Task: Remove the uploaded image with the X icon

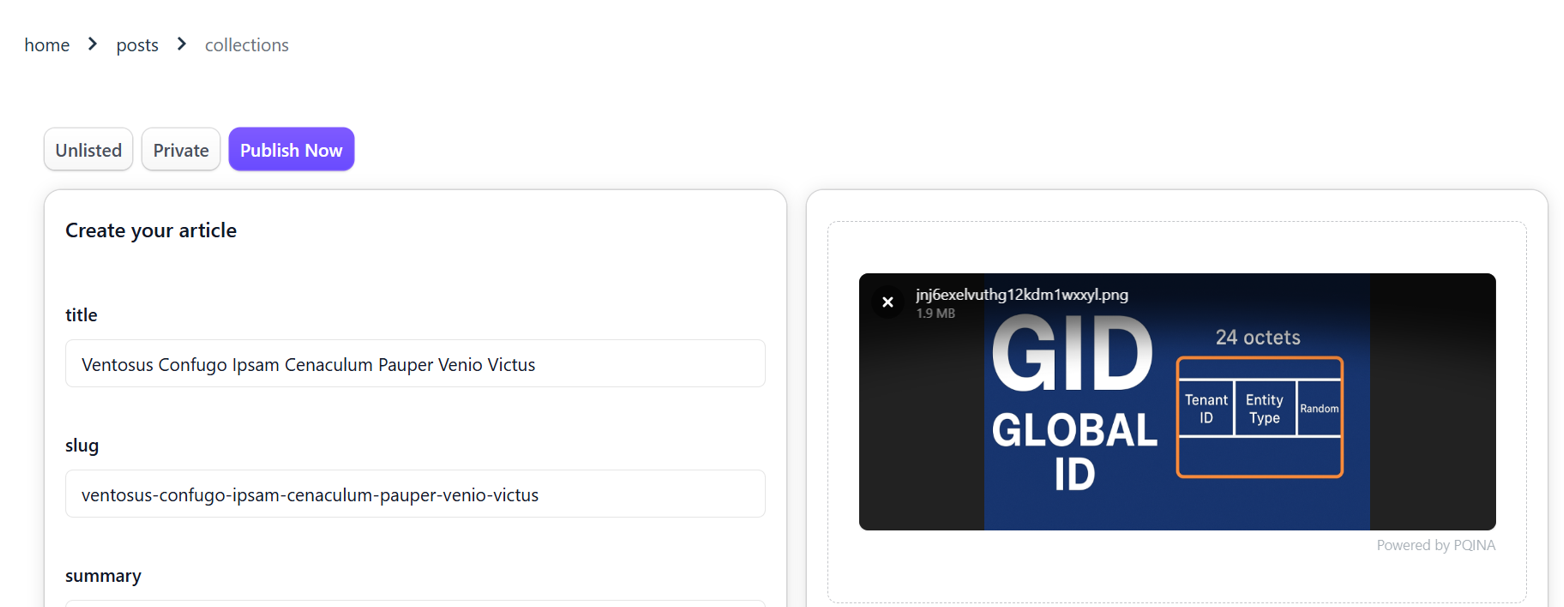Action: 887,303
